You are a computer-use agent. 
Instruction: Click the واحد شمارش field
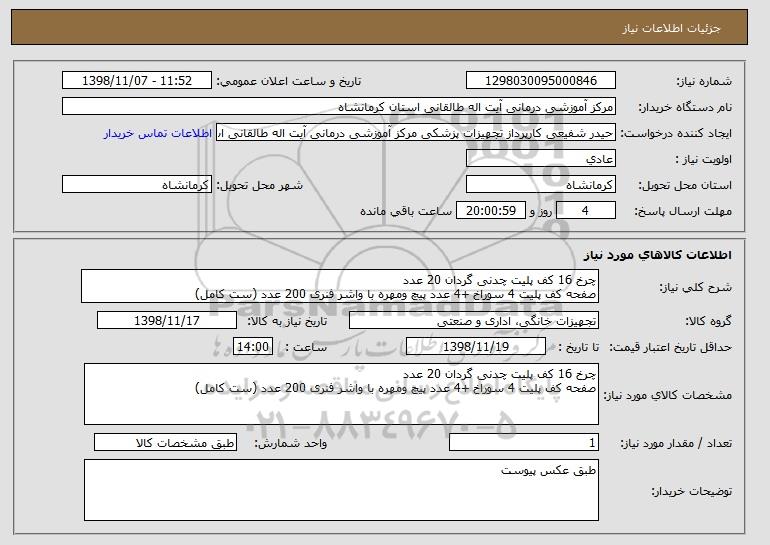coord(165,443)
